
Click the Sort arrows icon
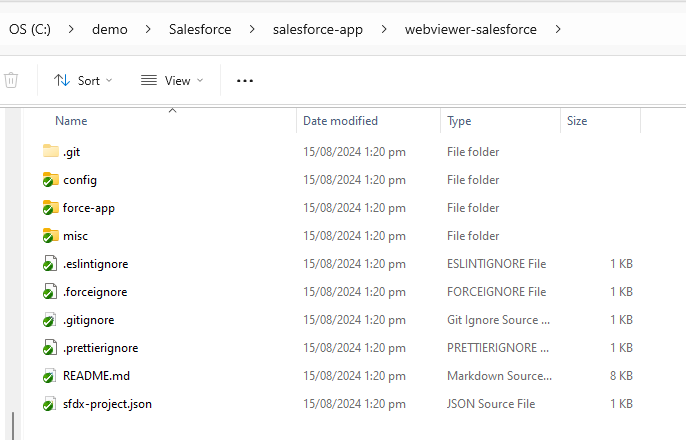pyautogui.click(x=62, y=80)
